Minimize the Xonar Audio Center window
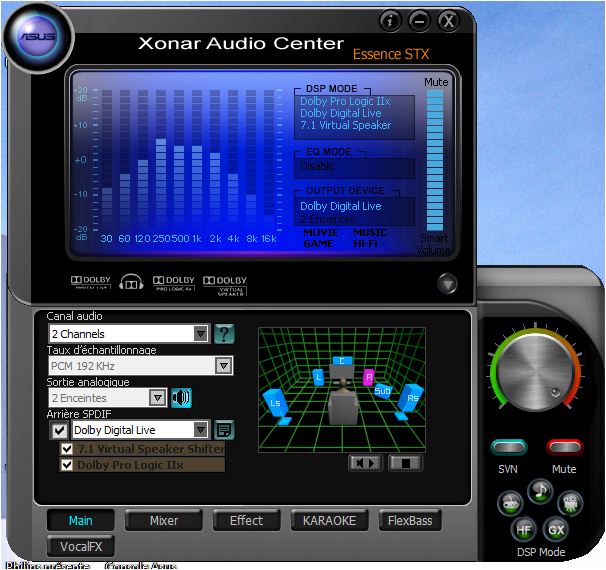 419,21
